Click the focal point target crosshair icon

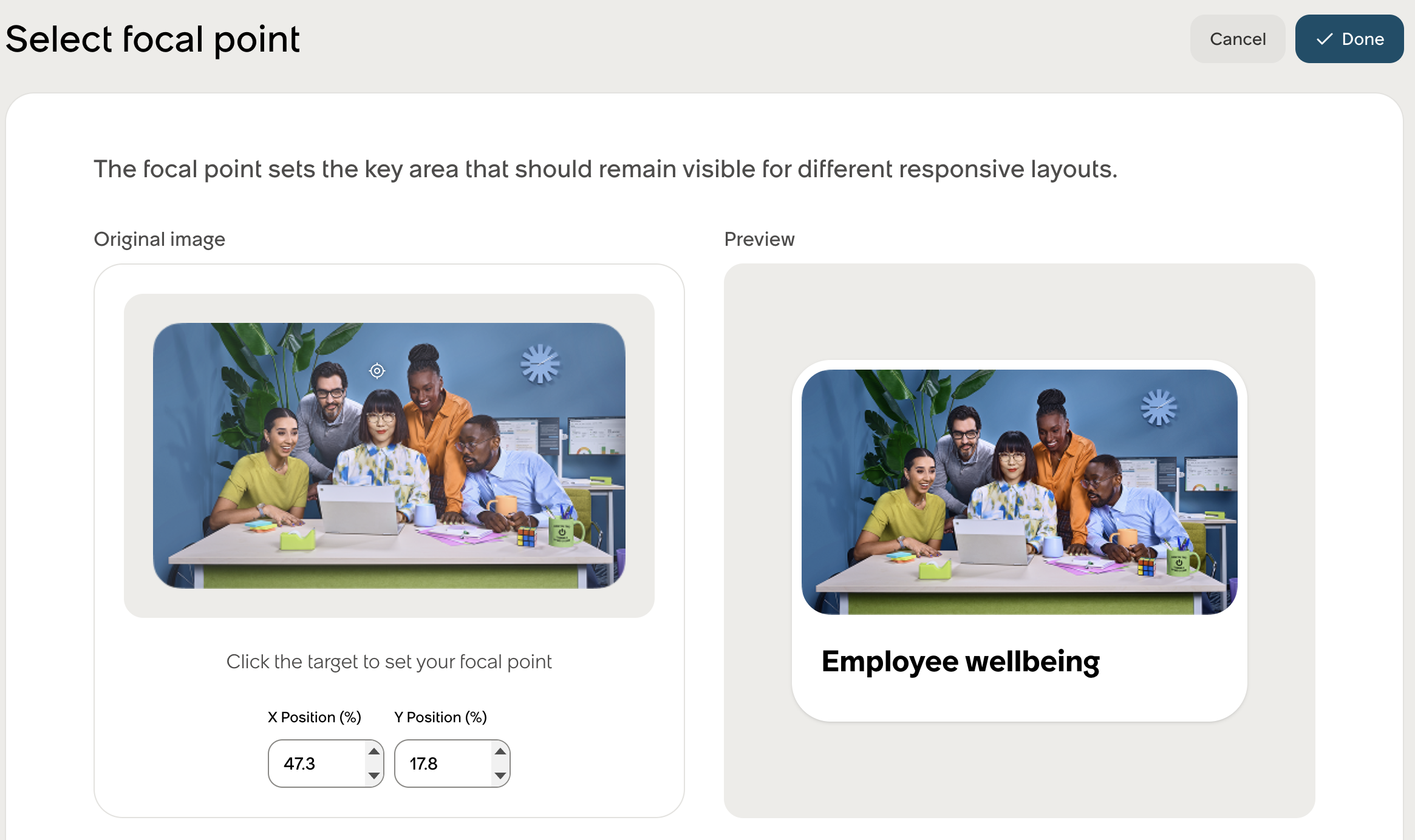coord(377,371)
